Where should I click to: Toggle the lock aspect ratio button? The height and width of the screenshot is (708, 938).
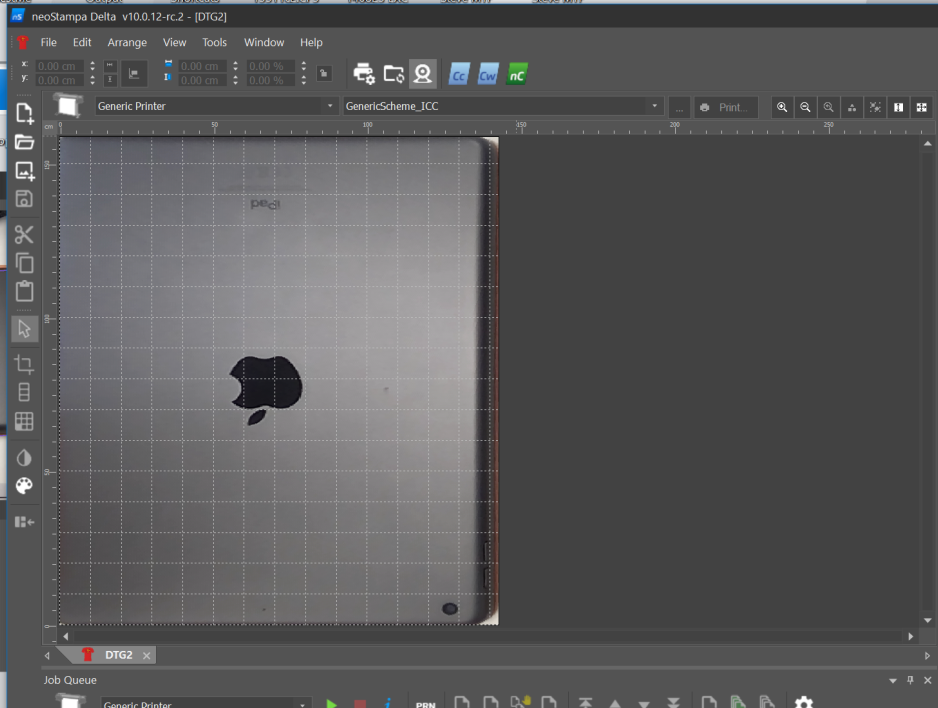(x=324, y=73)
